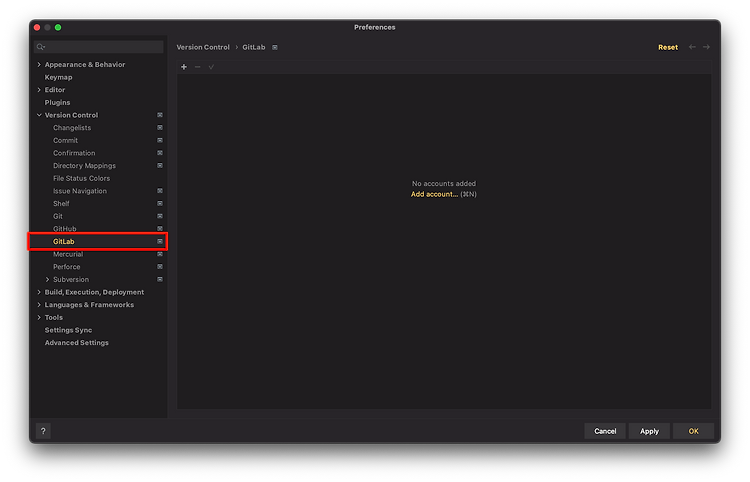Click the Reset link
The height and width of the screenshot is (482, 750).
tap(668, 47)
